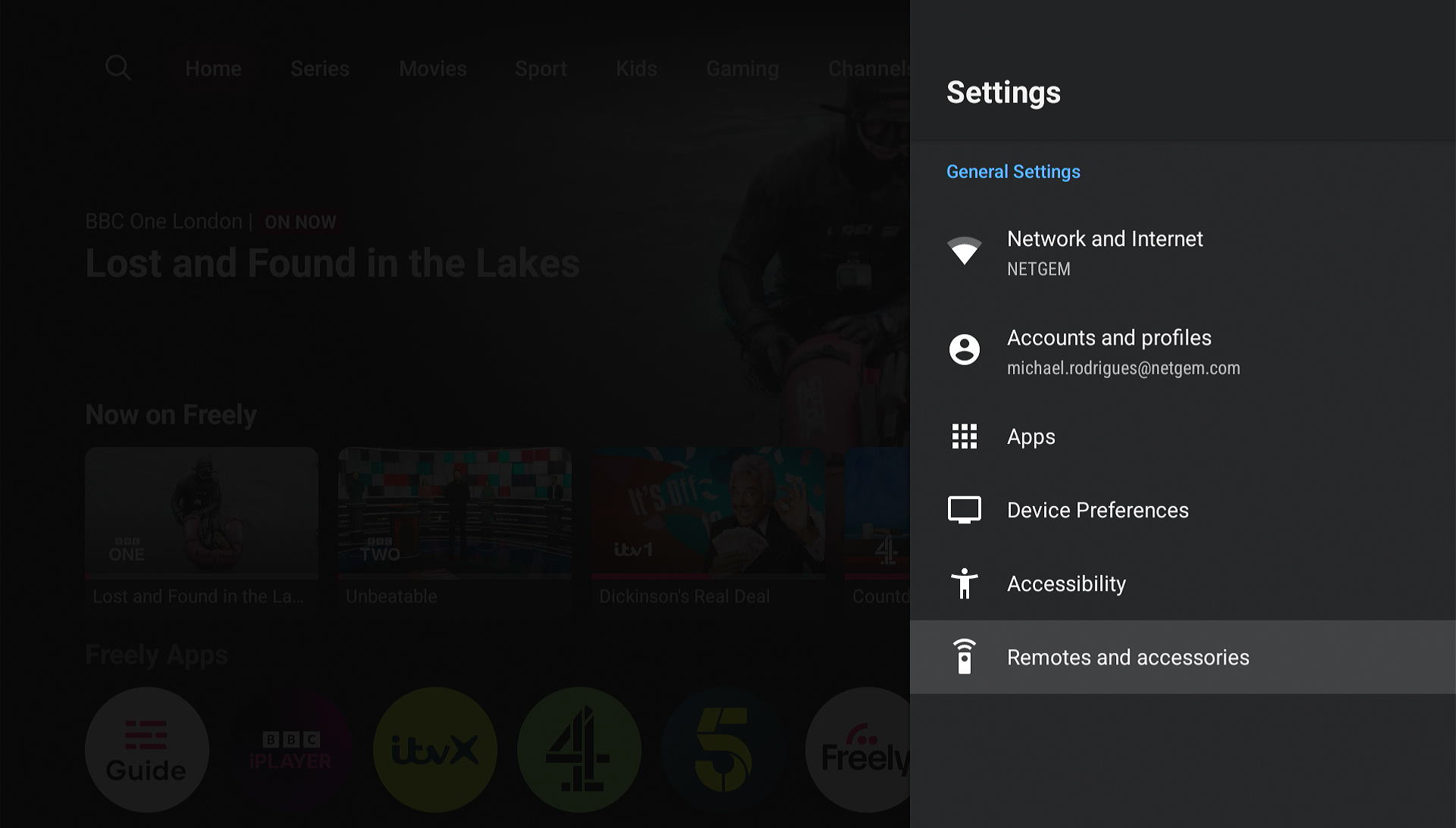The height and width of the screenshot is (828, 1456).
Task: Click the NETGEM network name
Action: [x=1038, y=269]
